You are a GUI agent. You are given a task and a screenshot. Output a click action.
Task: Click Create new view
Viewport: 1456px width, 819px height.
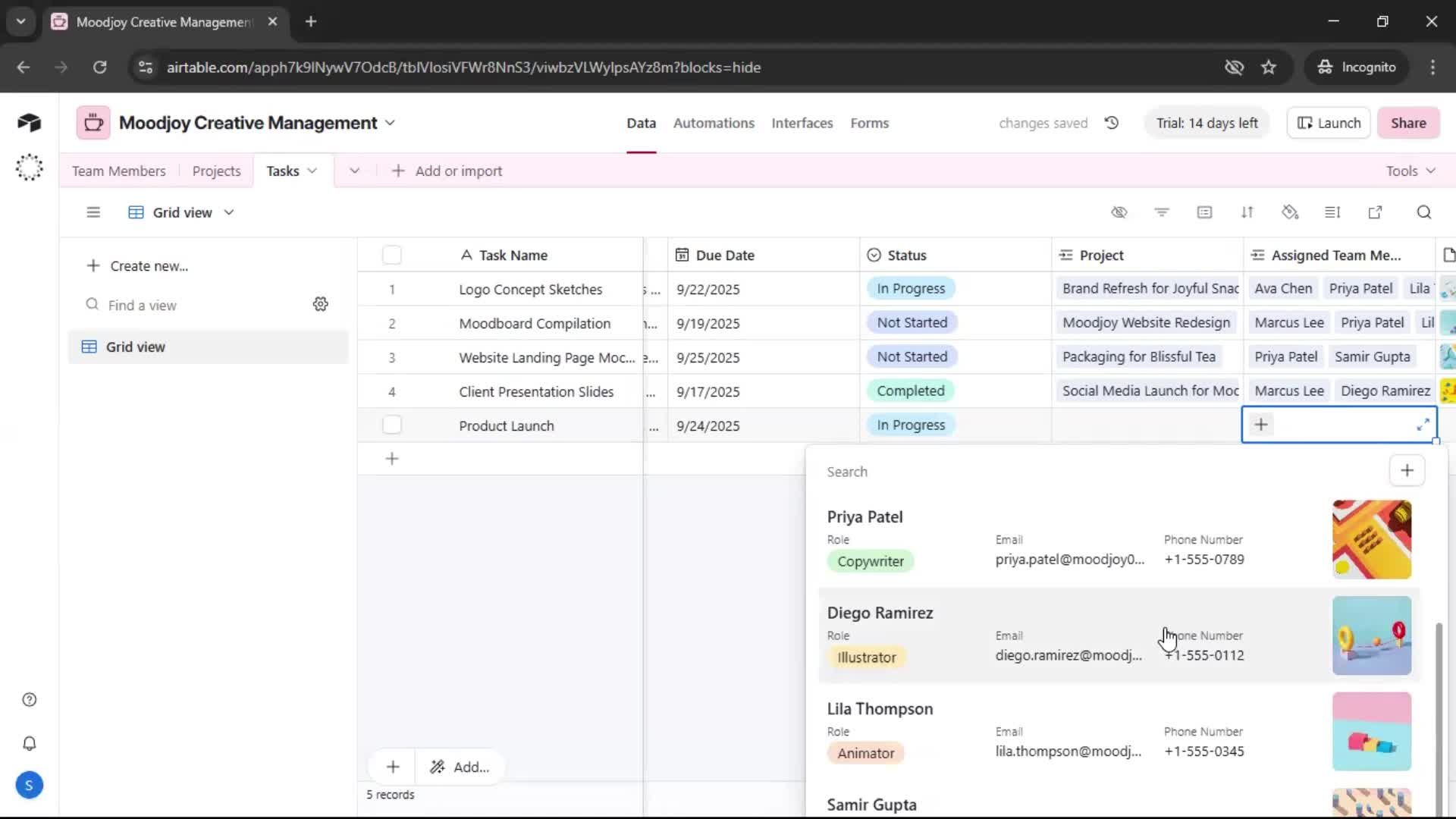point(138,266)
